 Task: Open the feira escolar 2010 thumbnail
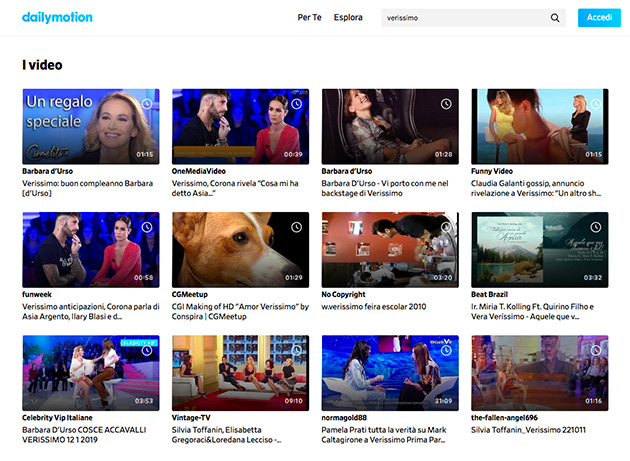(x=390, y=250)
